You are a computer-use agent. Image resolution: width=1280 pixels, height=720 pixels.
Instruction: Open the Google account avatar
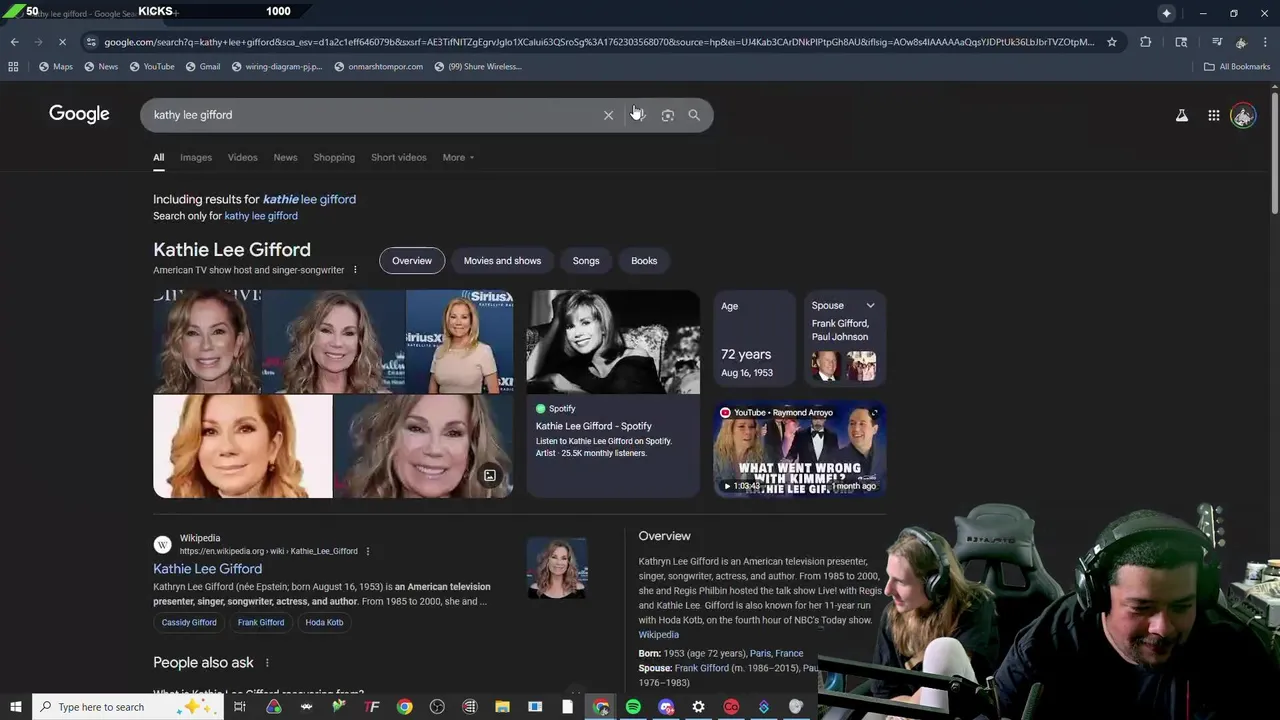[x=1243, y=115]
